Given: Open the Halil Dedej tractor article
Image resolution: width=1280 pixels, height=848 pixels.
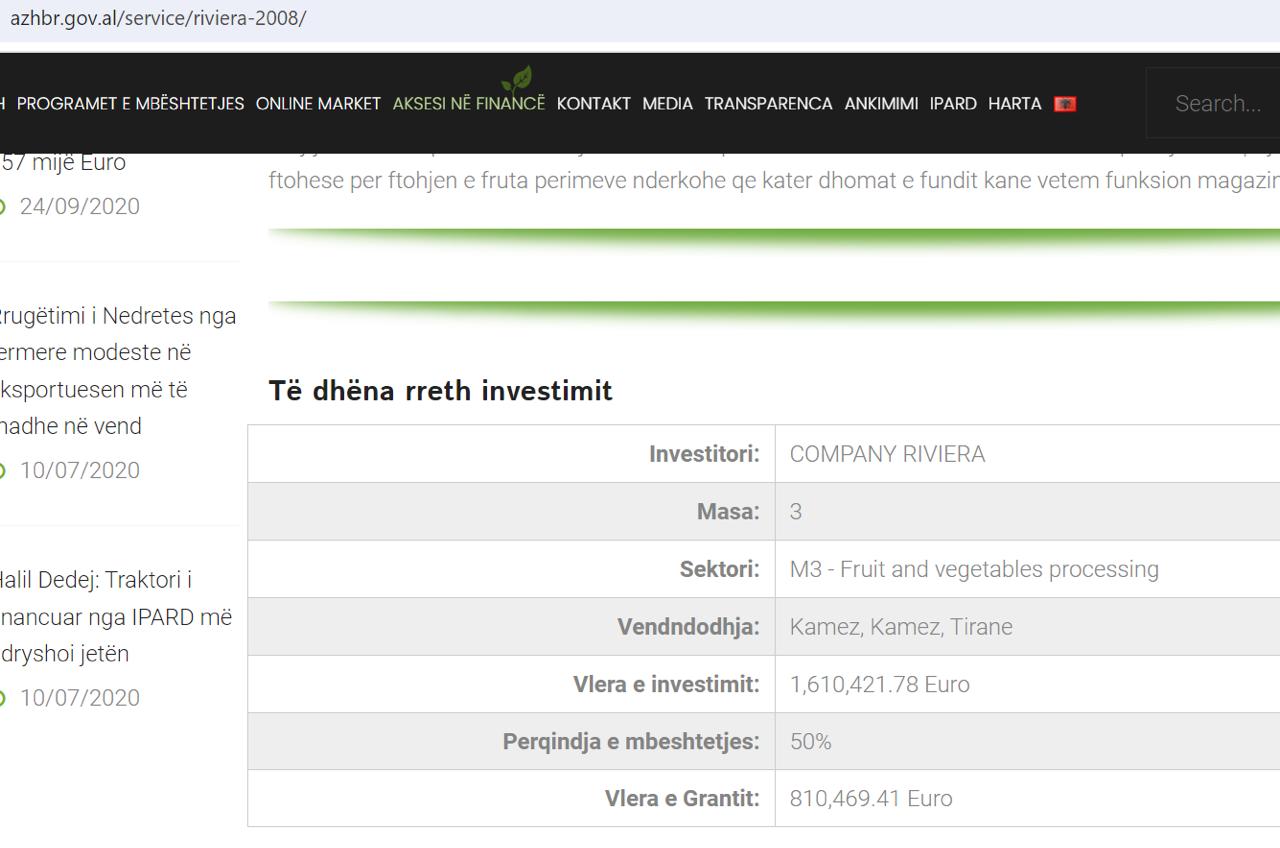Looking at the screenshot, I should 117,617.
